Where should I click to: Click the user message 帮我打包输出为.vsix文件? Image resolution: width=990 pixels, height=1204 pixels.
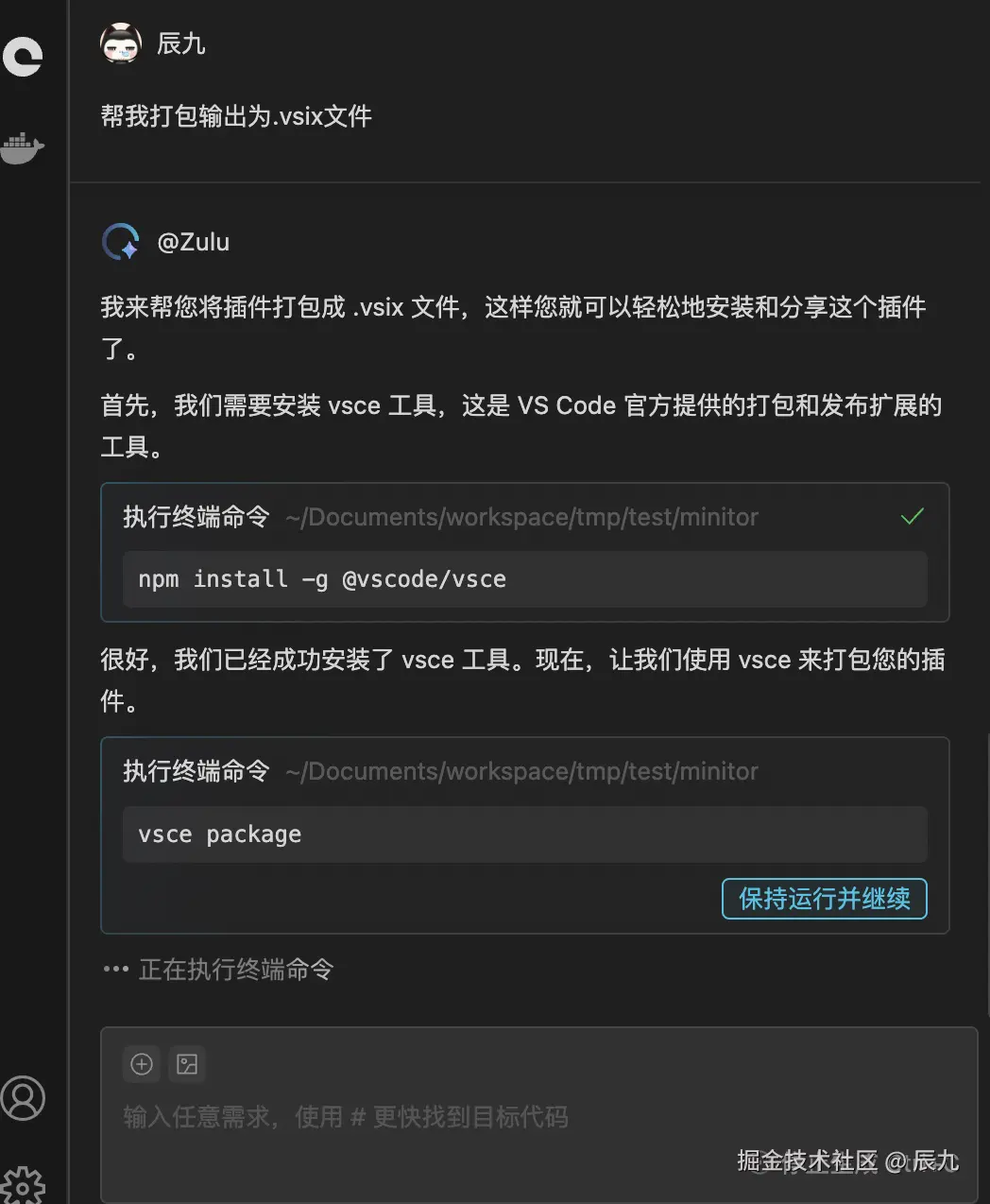click(x=236, y=116)
